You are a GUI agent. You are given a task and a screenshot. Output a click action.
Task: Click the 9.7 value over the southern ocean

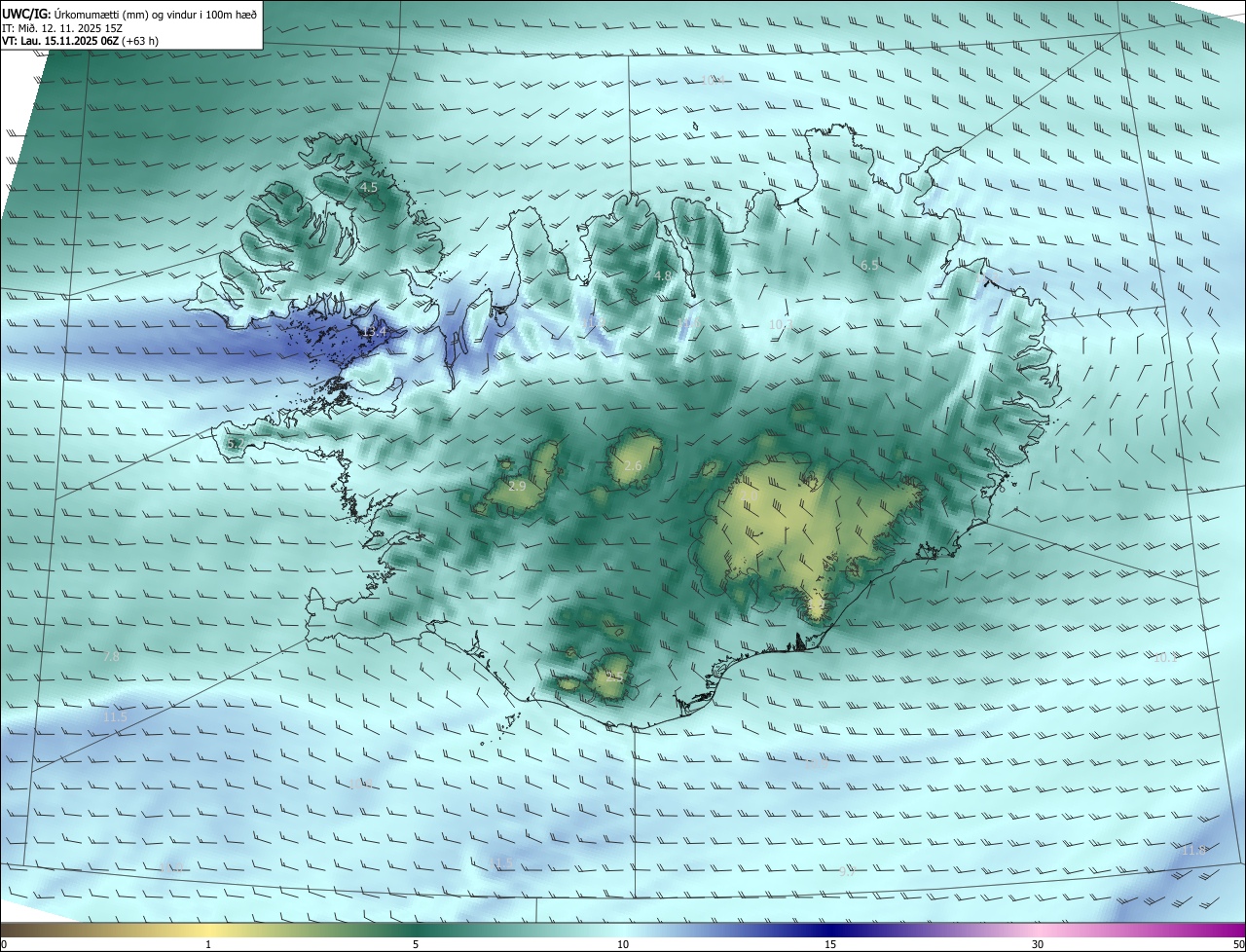pos(847,872)
